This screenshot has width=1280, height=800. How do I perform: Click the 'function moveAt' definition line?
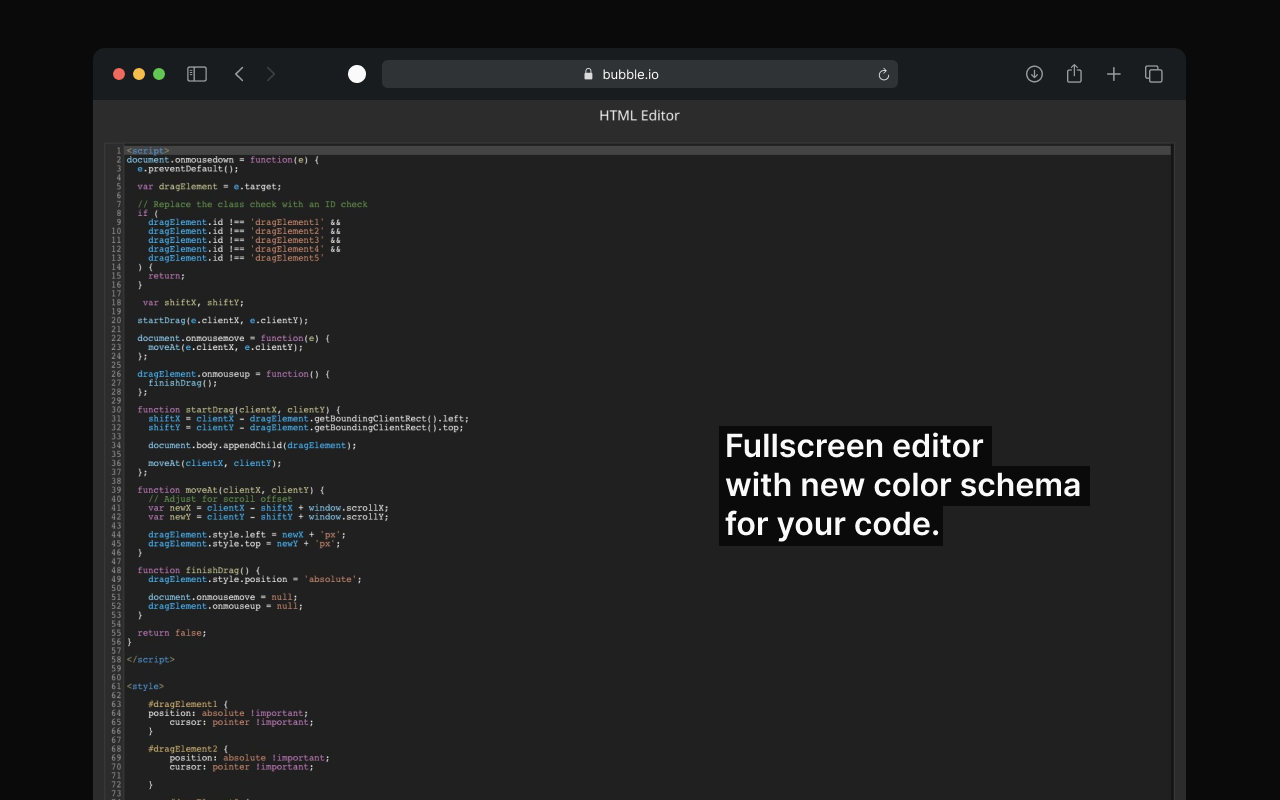click(x=230, y=490)
